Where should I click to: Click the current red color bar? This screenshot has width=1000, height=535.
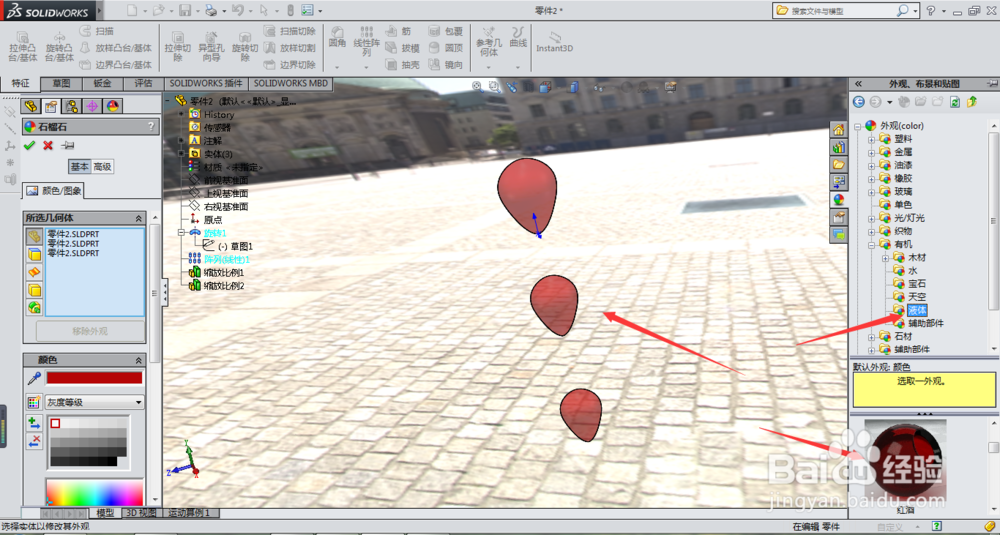point(94,378)
